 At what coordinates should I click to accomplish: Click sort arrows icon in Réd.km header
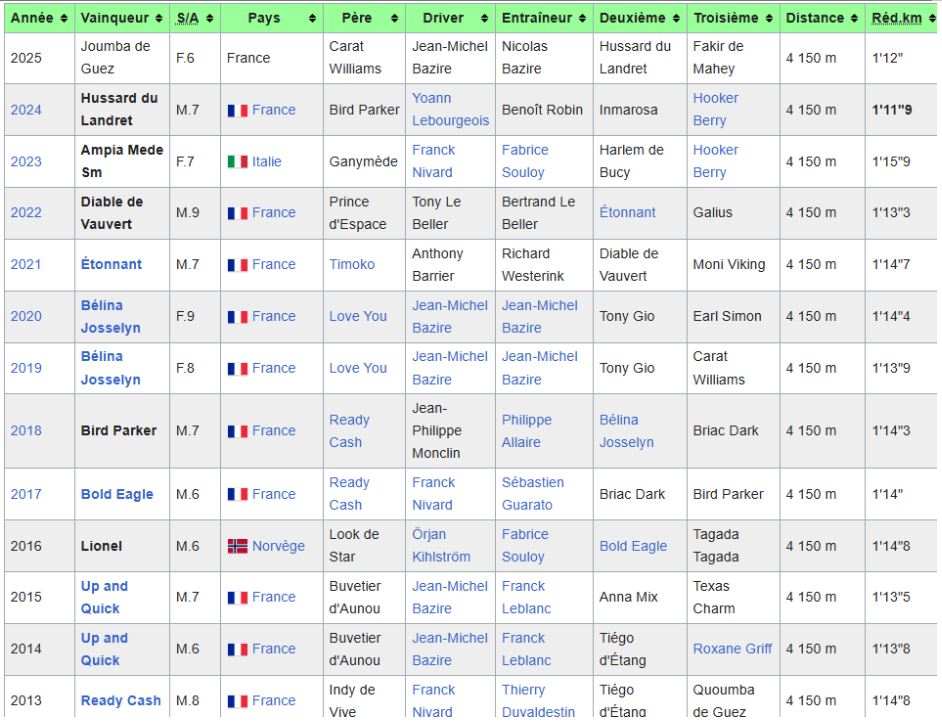click(931, 18)
